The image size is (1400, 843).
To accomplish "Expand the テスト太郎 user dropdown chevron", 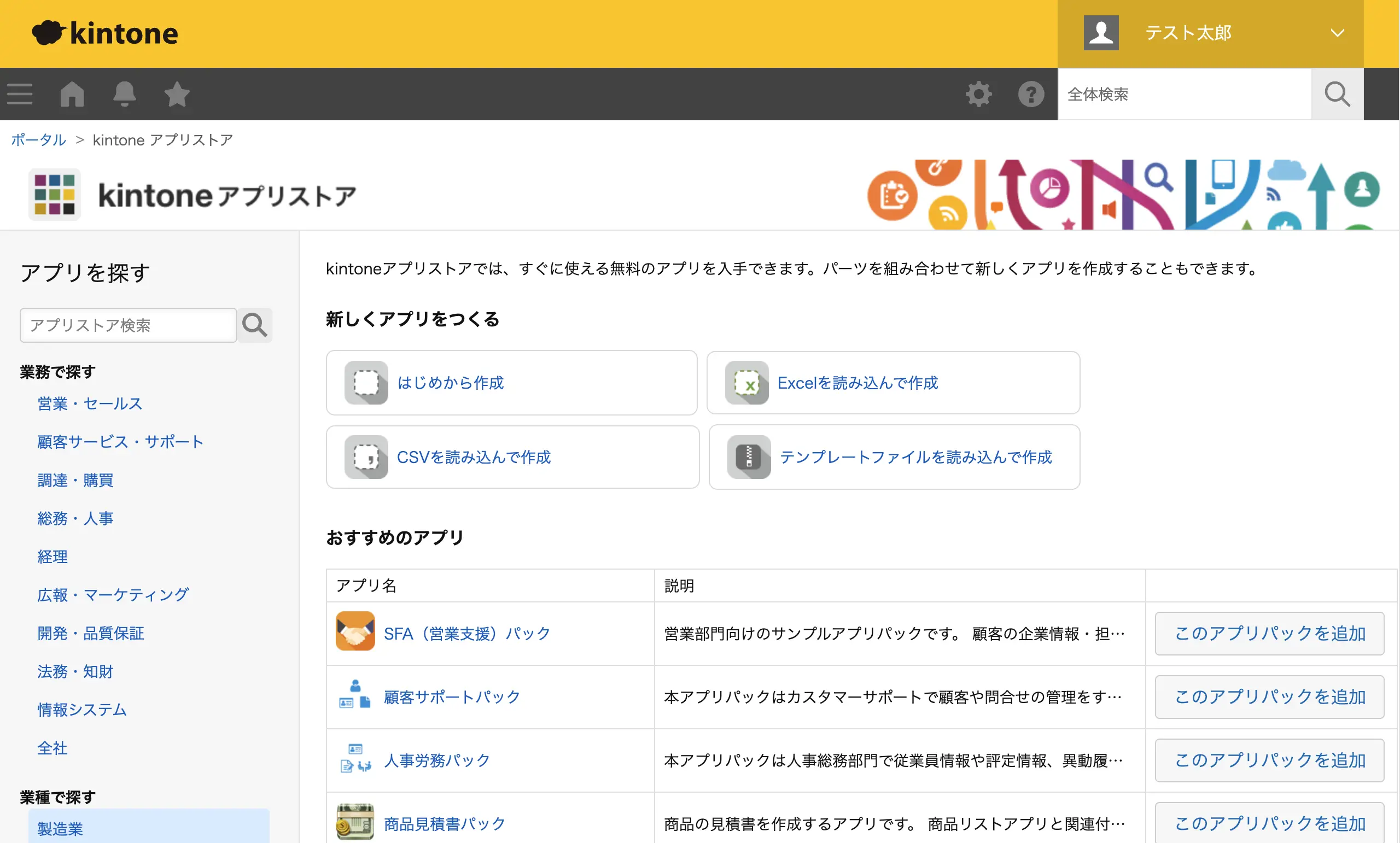I will (1338, 33).
